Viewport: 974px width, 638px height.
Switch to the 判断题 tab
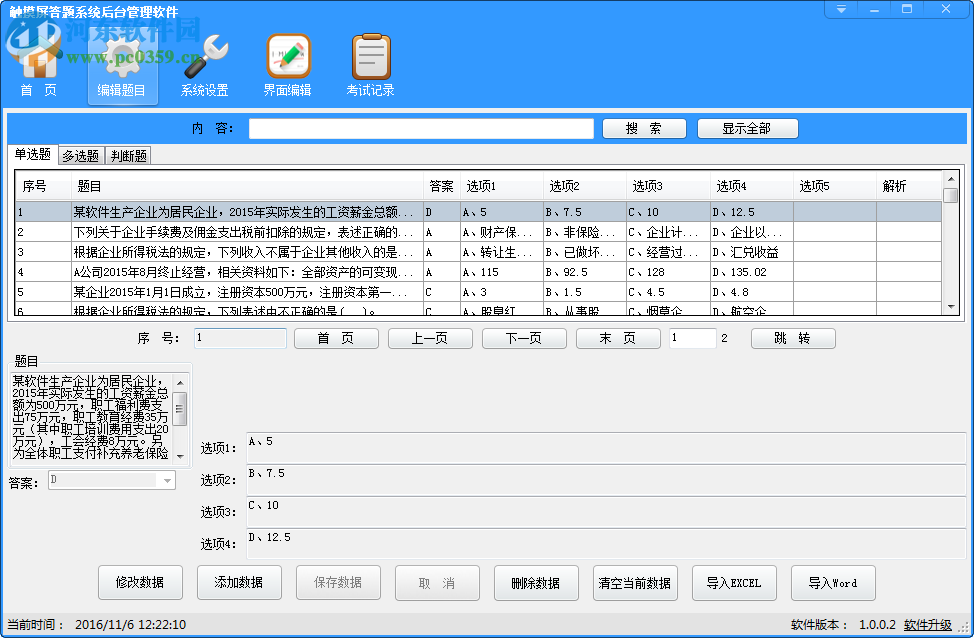pyautogui.click(x=127, y=155)
